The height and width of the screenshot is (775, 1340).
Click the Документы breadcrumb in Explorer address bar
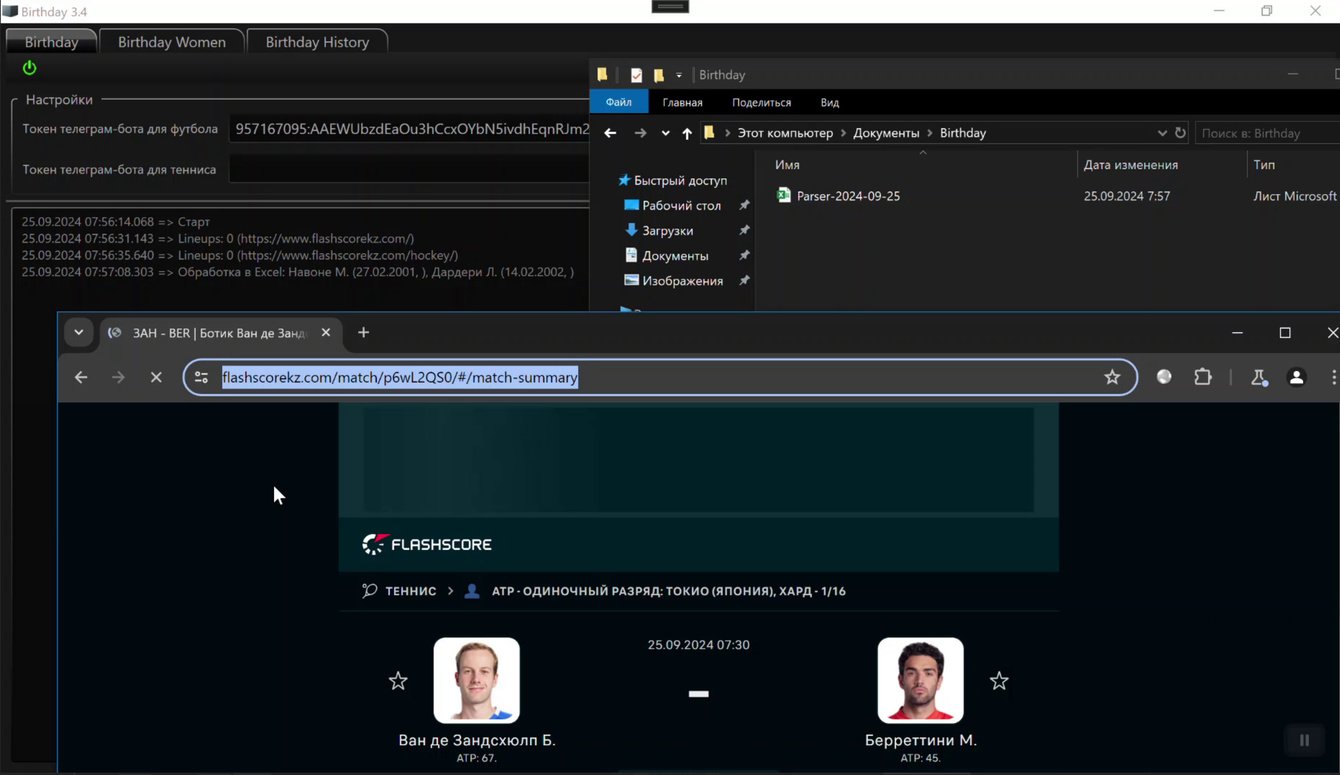(x=886, y=133)
